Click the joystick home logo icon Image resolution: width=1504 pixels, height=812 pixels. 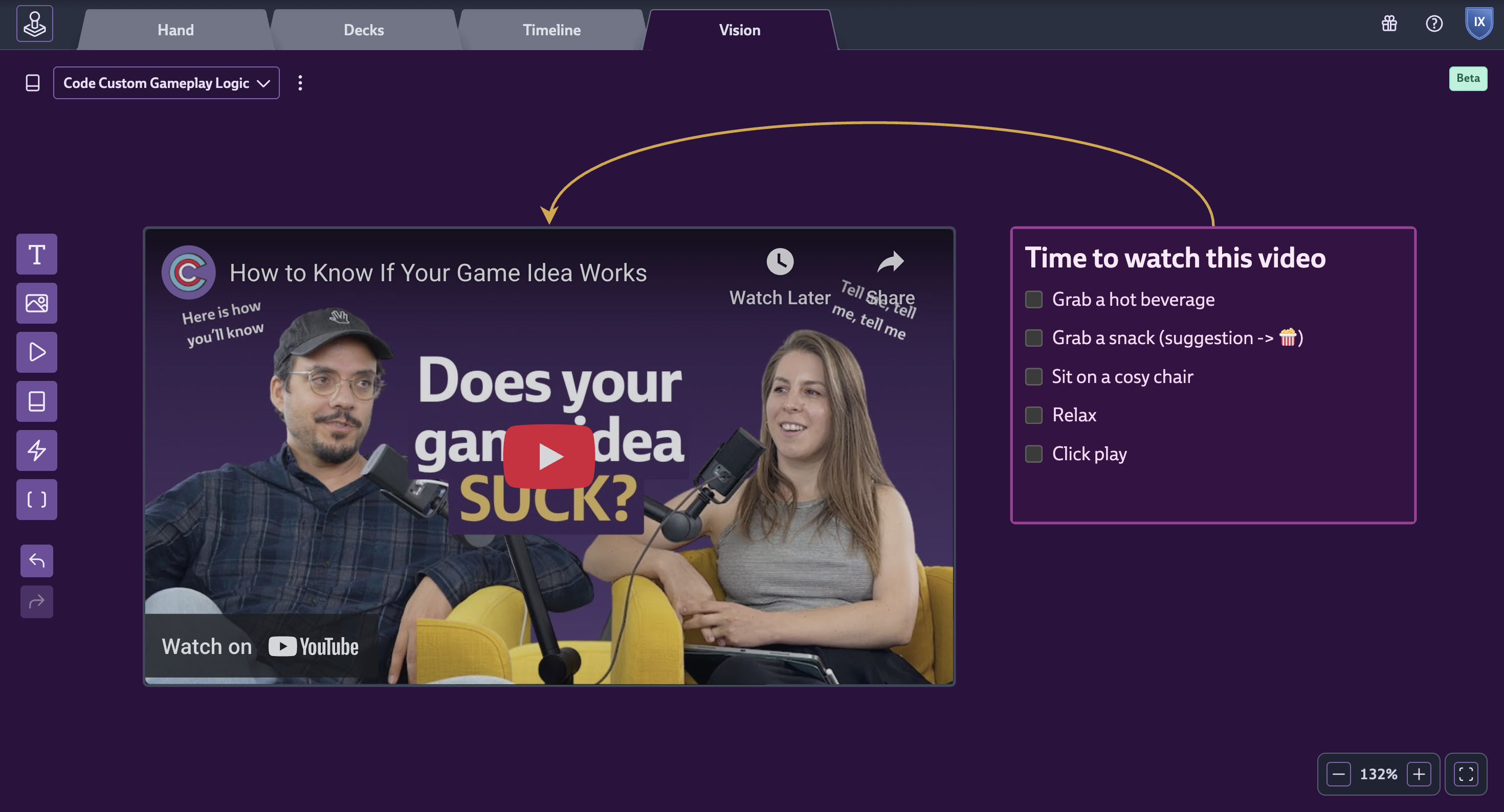pos(34,24)
